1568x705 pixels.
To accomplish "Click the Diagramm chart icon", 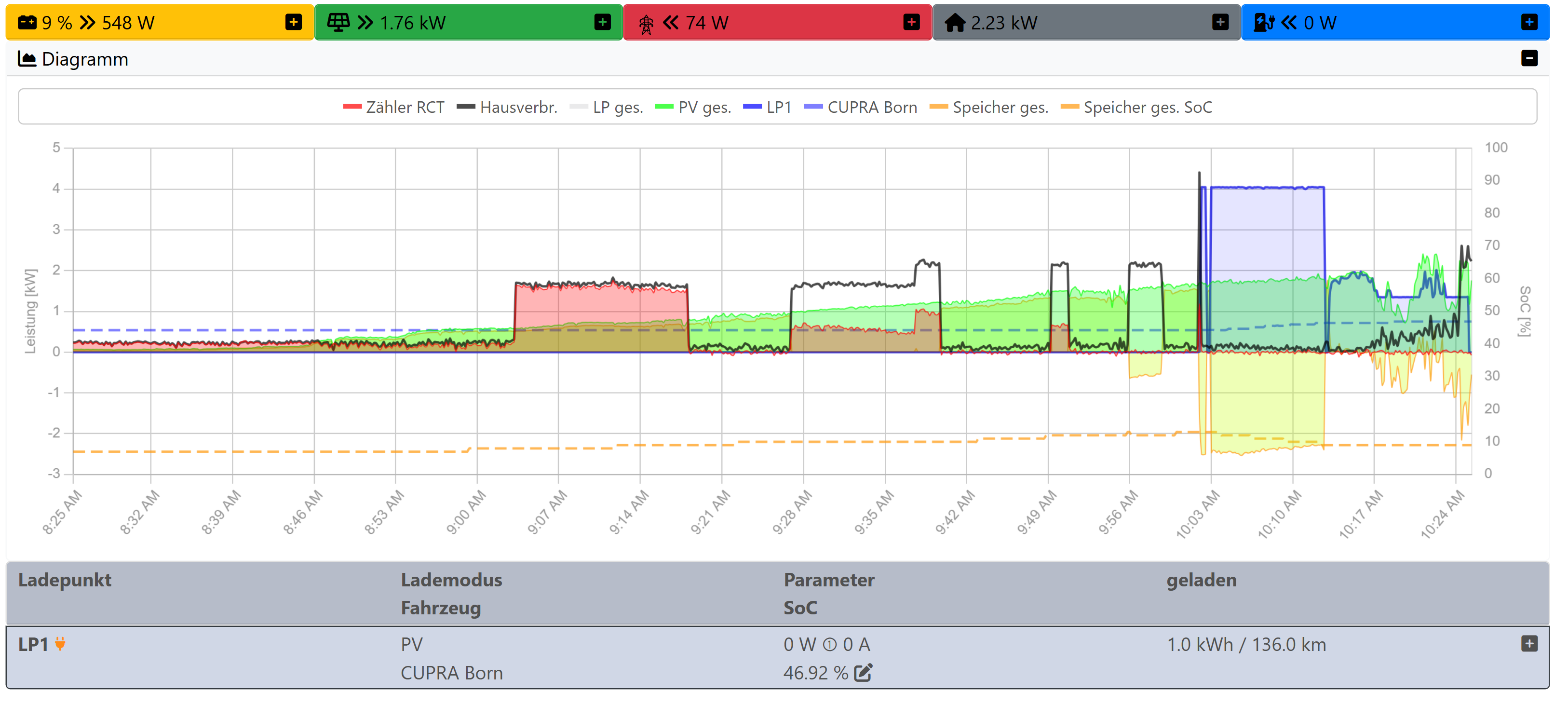I will pyautogui.click(x=27, y=59).
